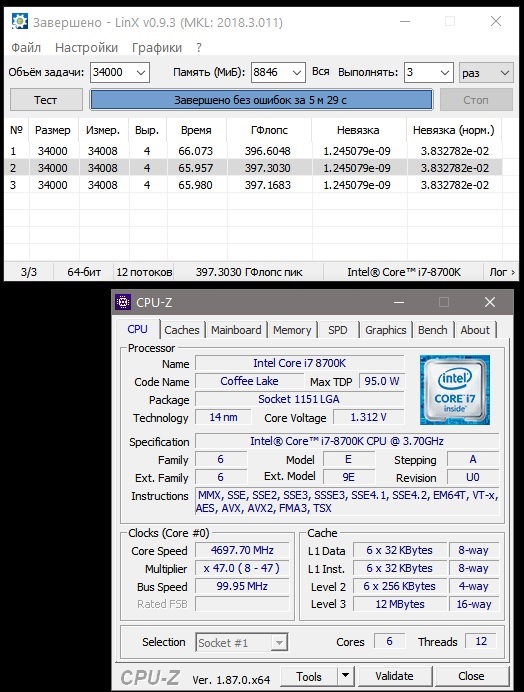This screenshot has width=524, height=692.
Task: Click the Validate button
Action: pyautogui.click(x=394, y=677)
